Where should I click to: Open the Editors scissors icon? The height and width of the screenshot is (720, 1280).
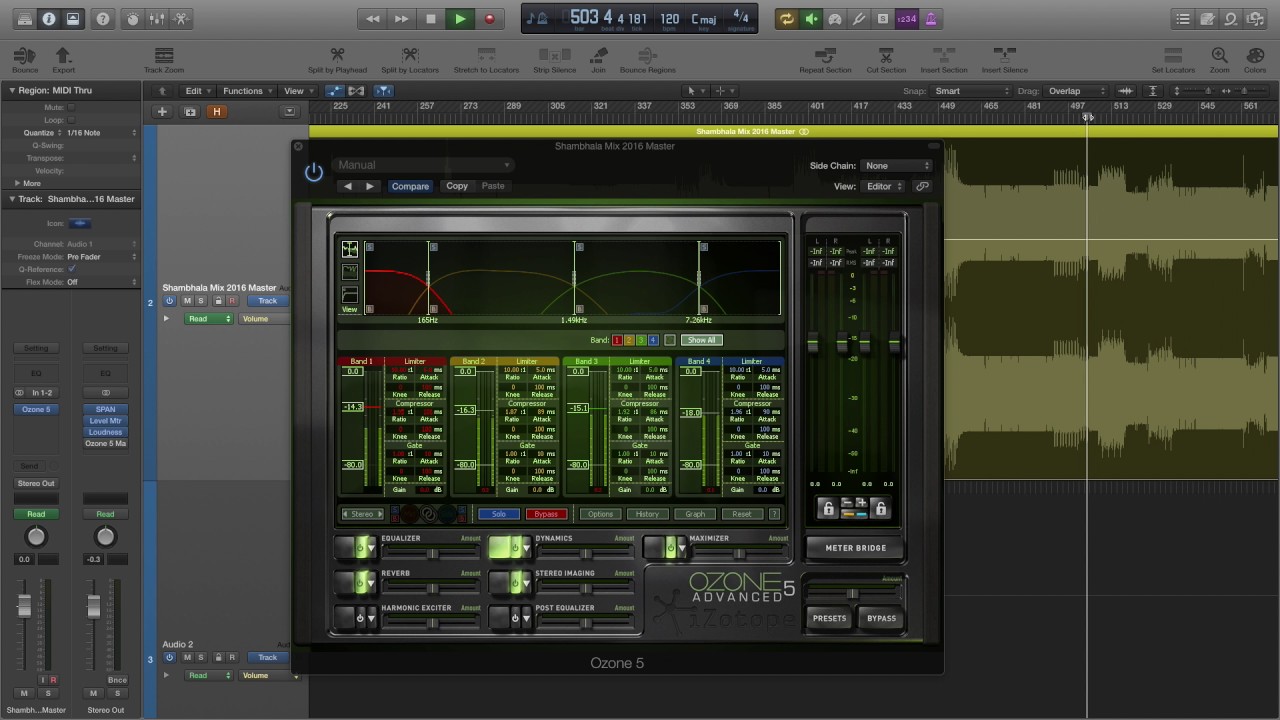pos(181,19)
